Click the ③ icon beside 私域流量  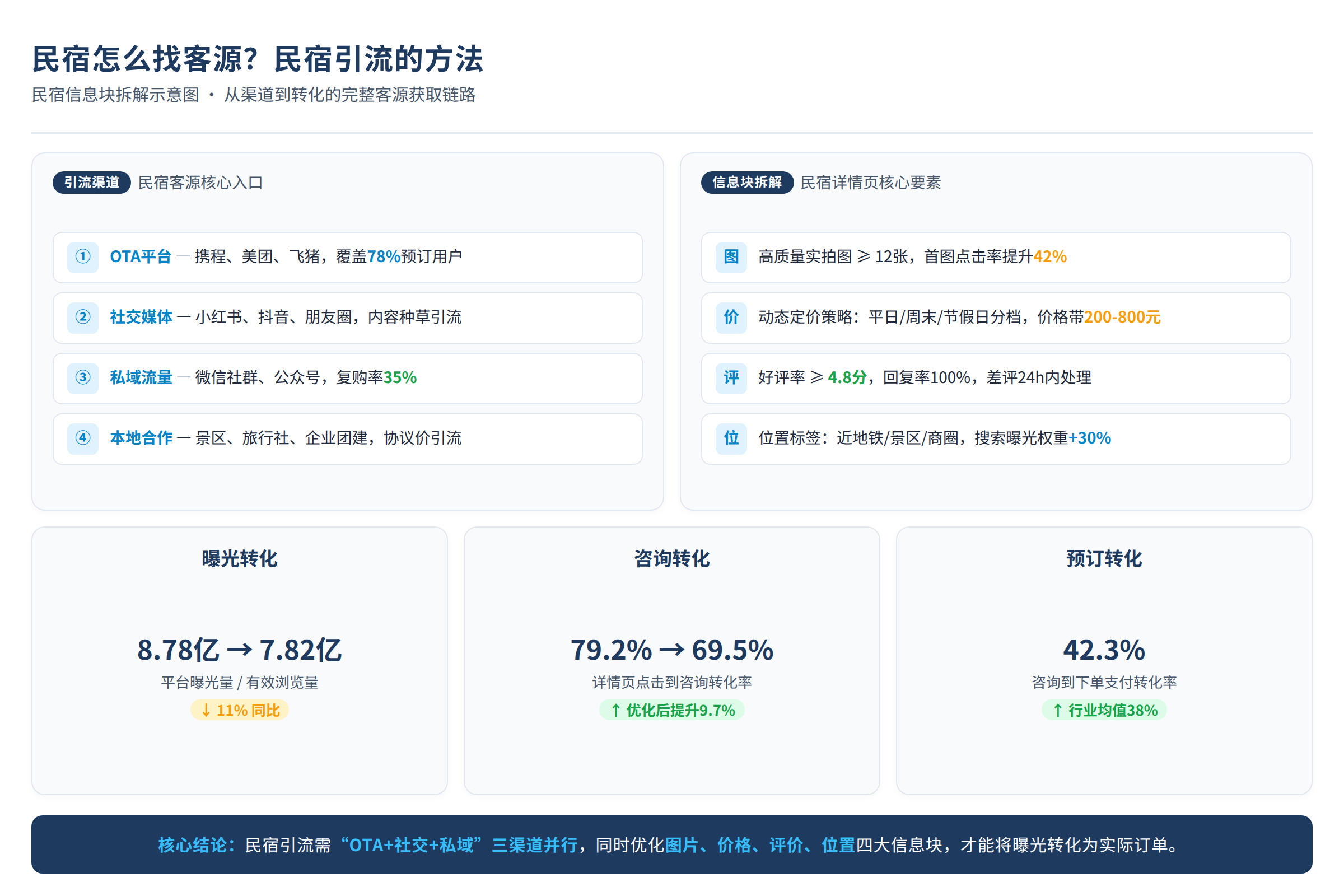coord(83,379)
